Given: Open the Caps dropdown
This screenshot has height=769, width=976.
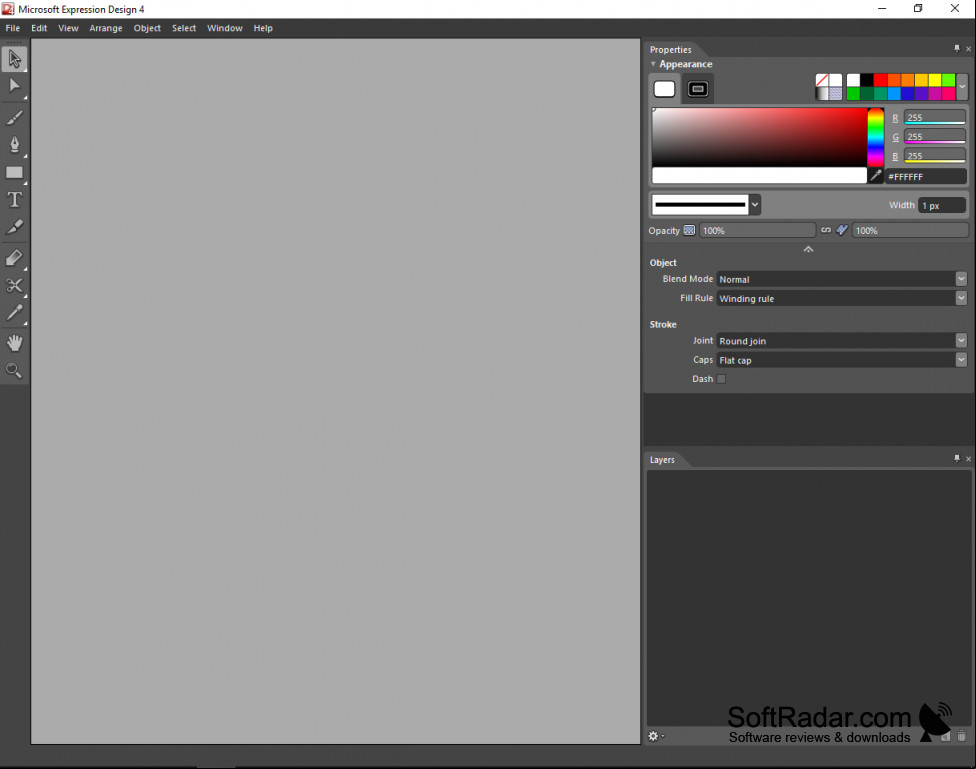Looking at the screenshot, I should 961,360.
